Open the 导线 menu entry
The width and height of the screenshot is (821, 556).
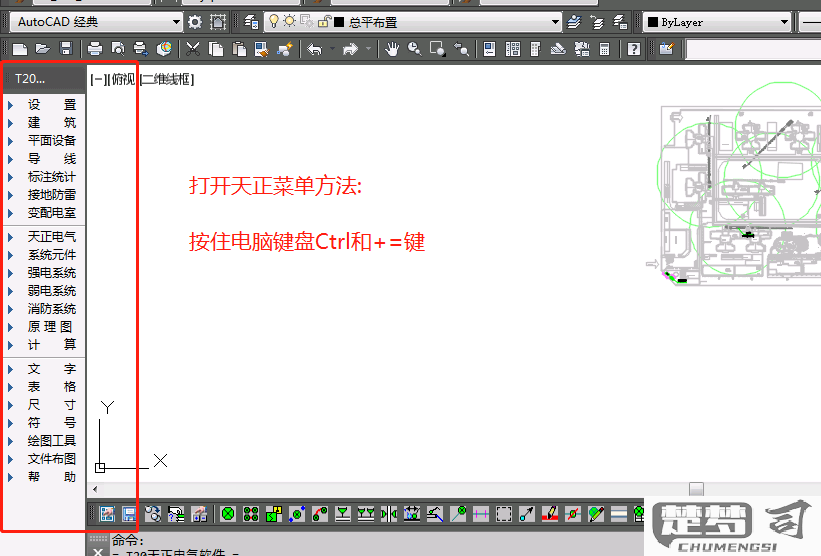pos(52,159)
